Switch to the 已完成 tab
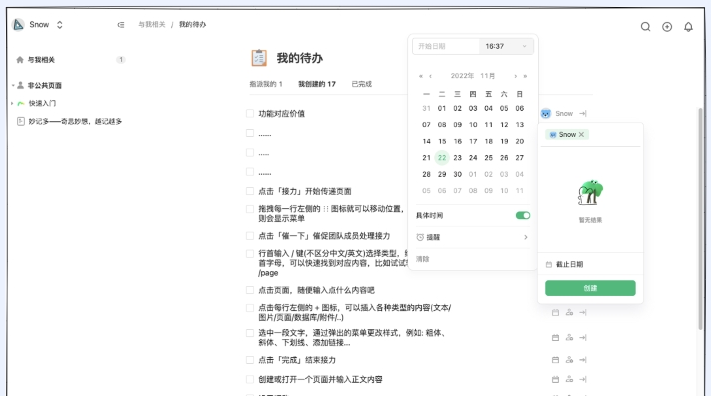This screenshot has width=711, height=396. (x=361, y=84)
